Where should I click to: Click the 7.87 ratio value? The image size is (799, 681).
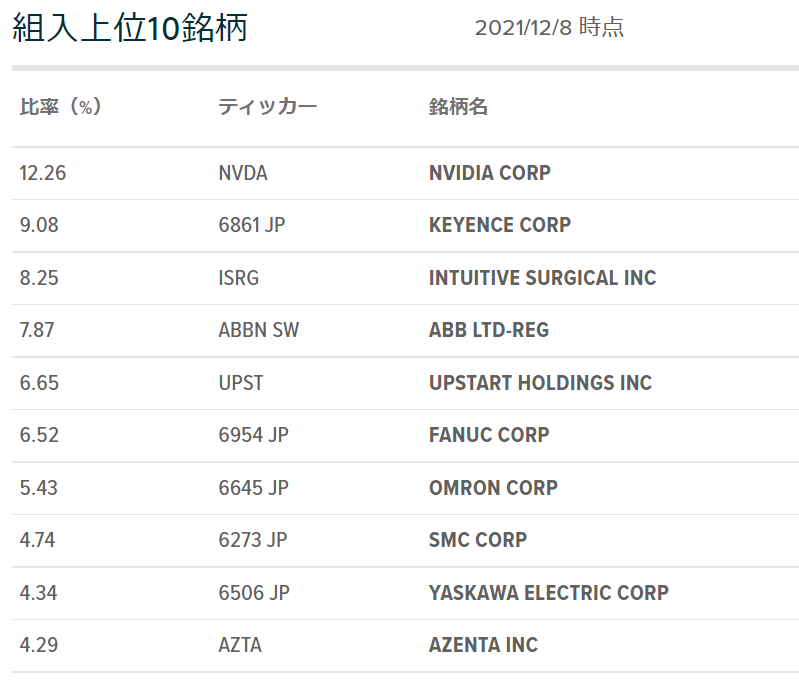pos(37,330)
